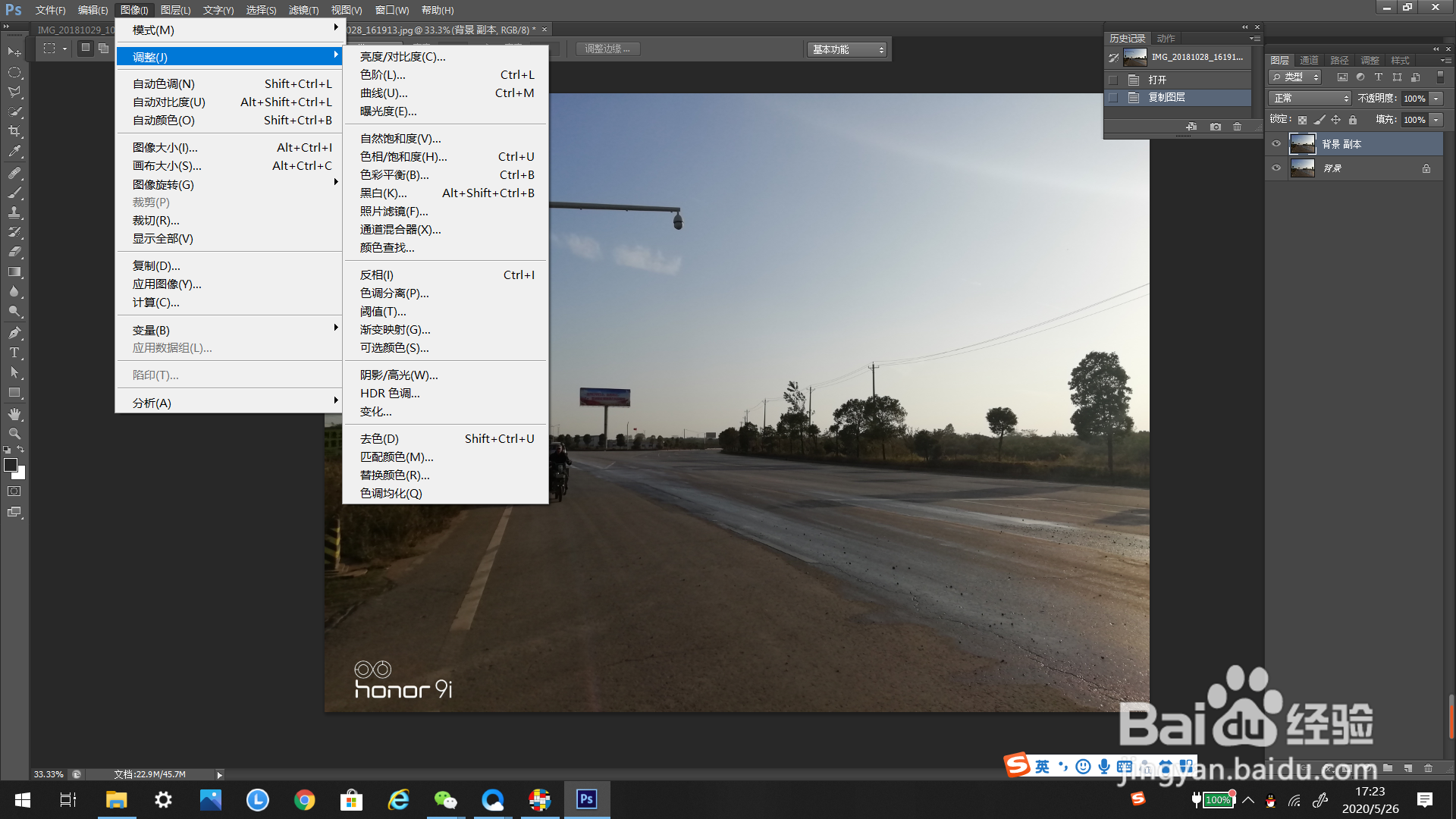This screenshot has height=819, width=1456.
Task: Select the Crop tool
Action: point(14,131)
